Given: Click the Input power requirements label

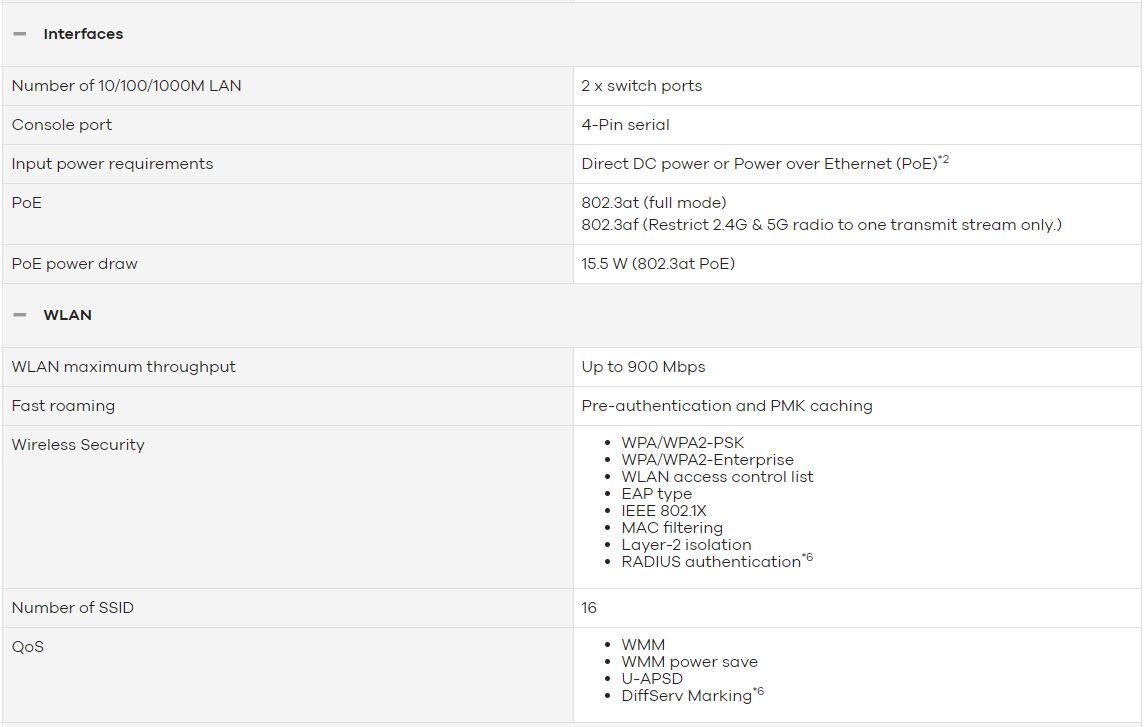Looking at the screenshot, I should tap(113, 164).
